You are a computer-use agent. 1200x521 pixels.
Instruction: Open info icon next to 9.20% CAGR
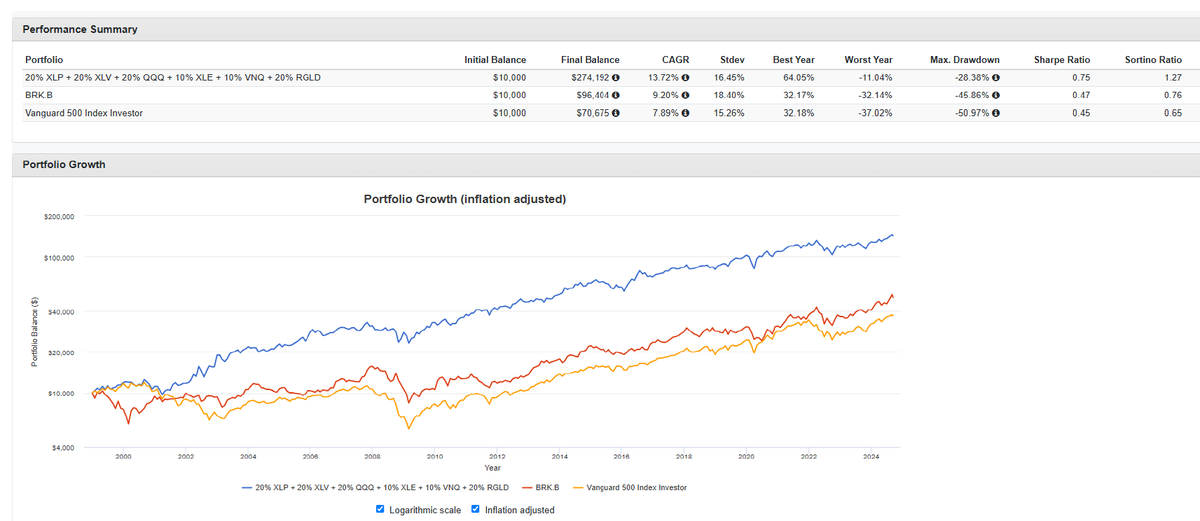[685, 96]
